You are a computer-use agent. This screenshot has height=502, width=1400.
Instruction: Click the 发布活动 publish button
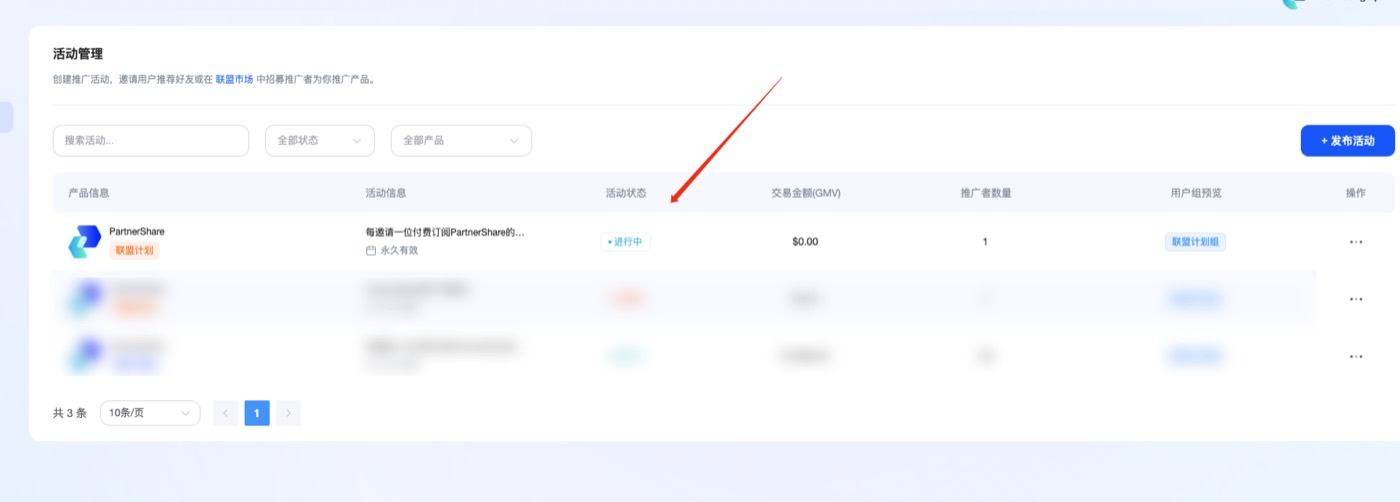pos(1347,141)
